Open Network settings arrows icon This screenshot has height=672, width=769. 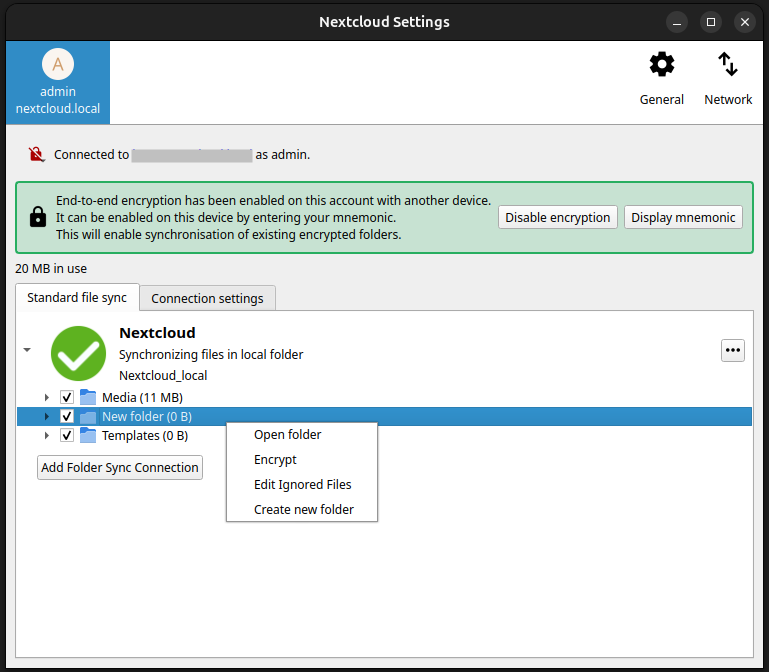pyautogui.click(x=728, y=66)
